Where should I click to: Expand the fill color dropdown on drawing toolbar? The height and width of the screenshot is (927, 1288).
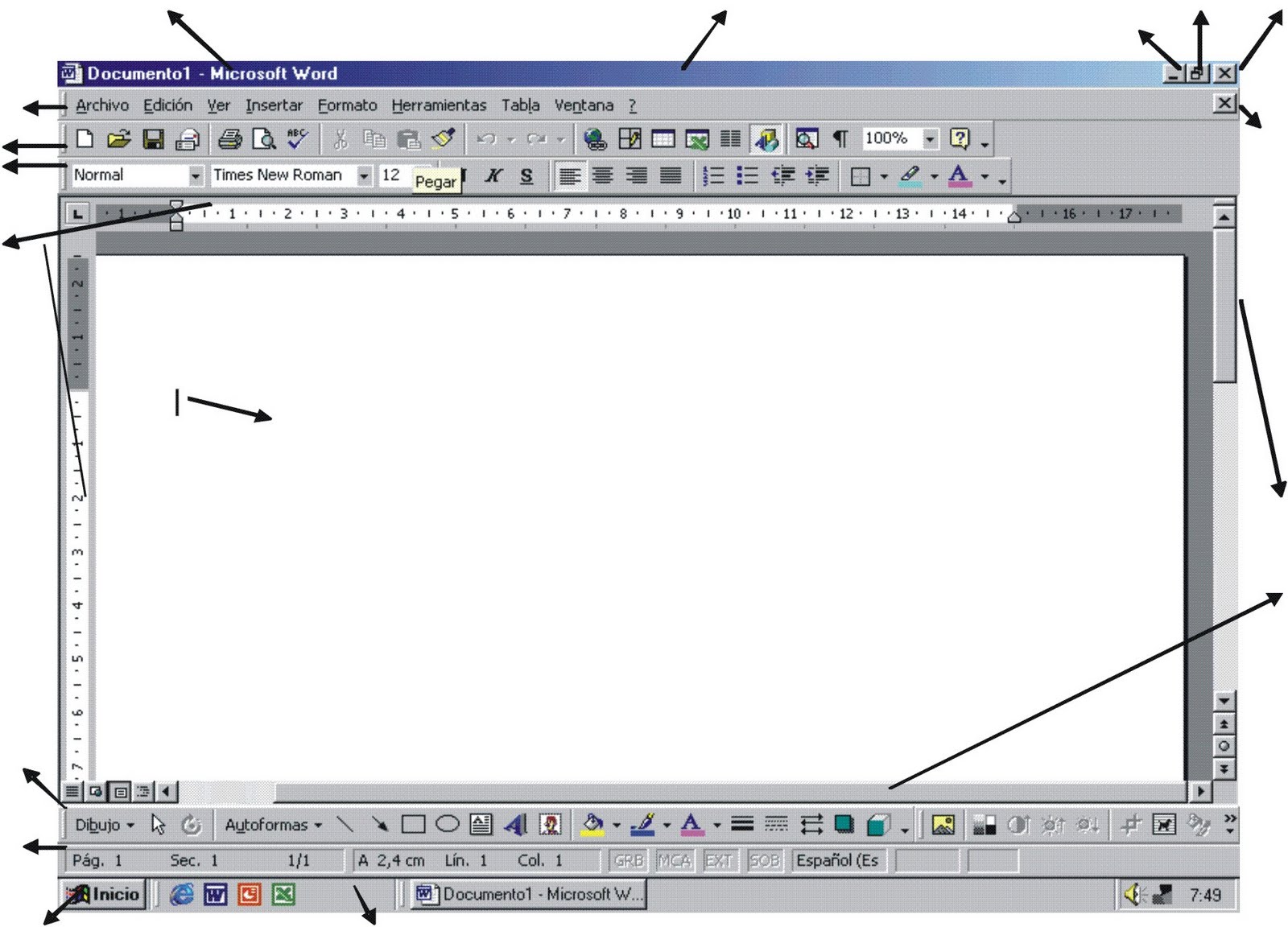[617, 825]
